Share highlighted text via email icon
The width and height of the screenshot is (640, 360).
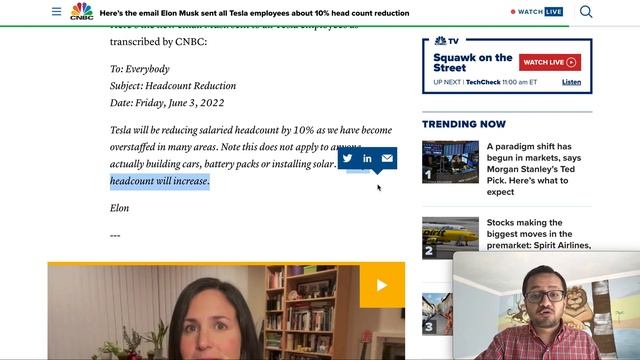387,158
